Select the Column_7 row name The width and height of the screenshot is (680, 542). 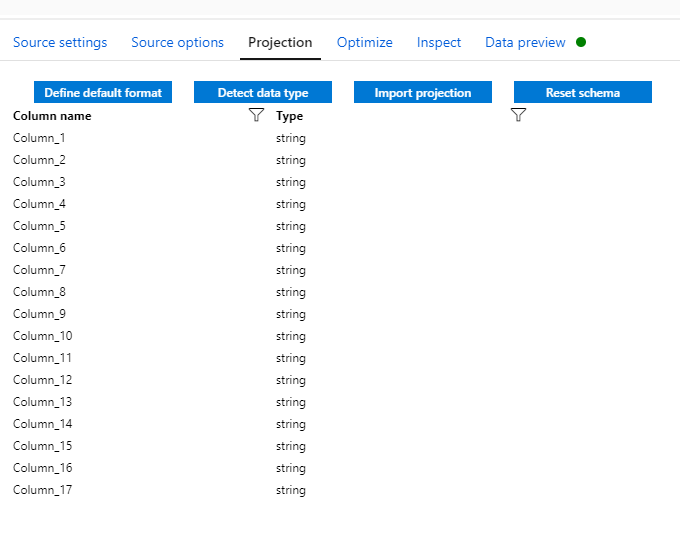pos(39,270)
